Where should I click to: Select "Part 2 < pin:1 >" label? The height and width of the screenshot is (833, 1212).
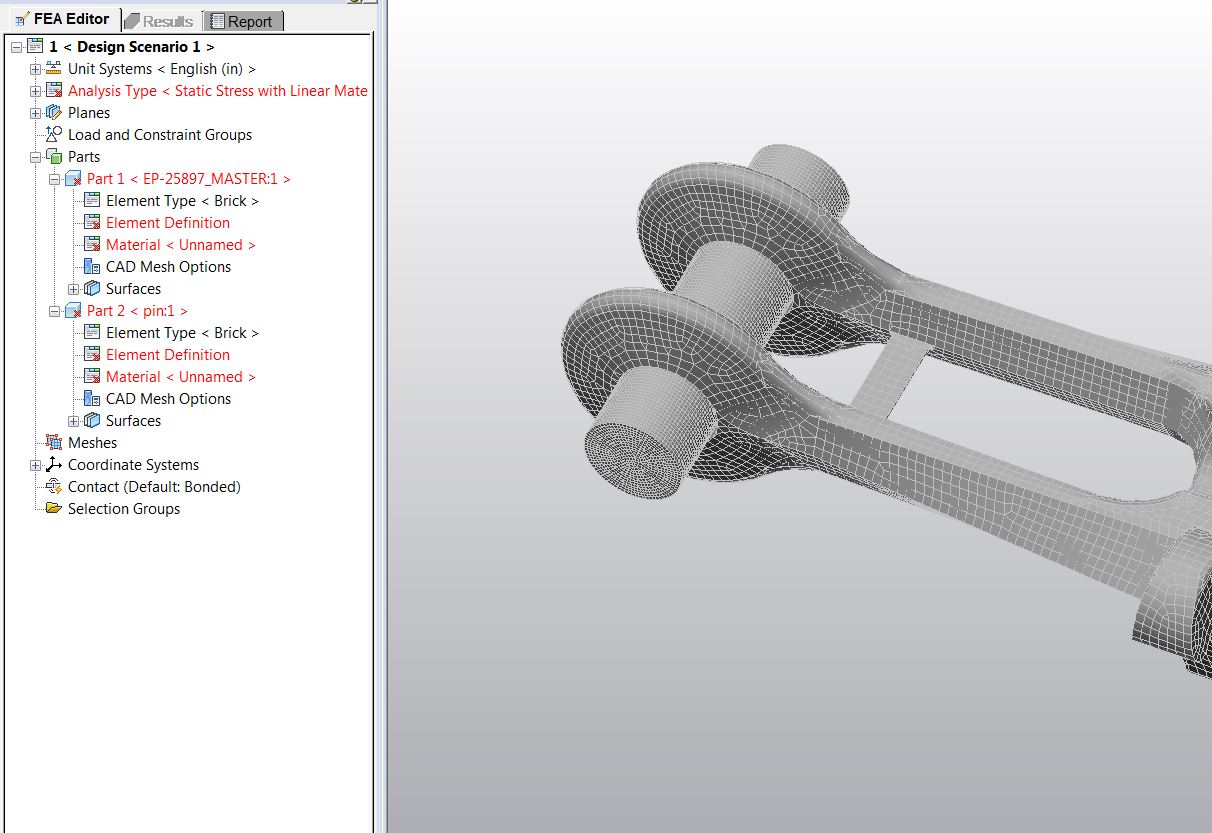(137, 311)
